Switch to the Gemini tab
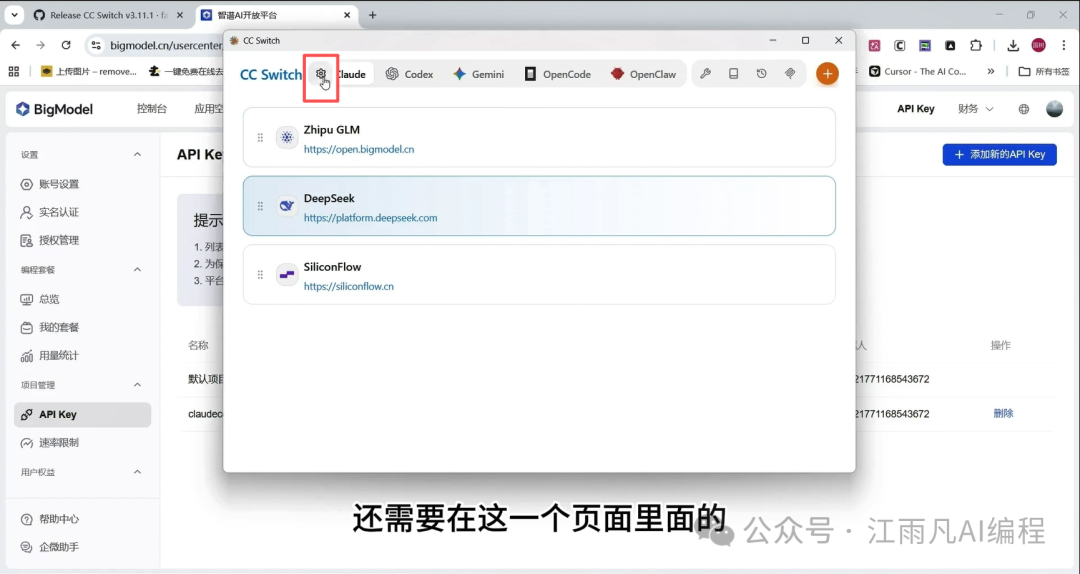 click(x=479, y=74)
